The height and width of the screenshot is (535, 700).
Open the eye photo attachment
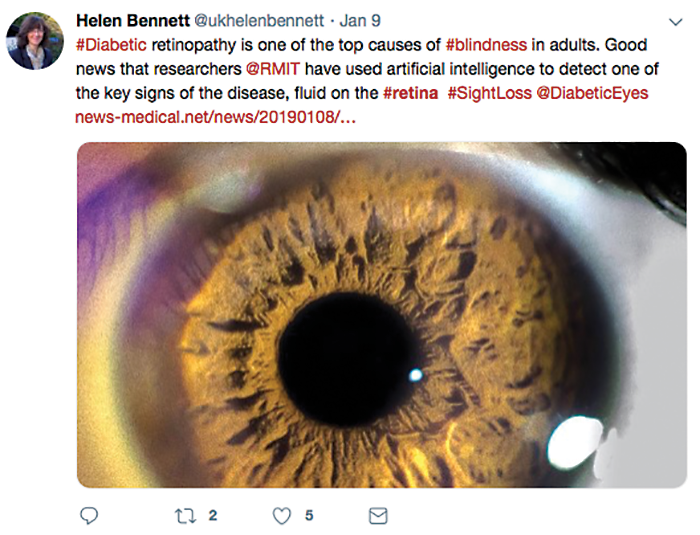tap(382, 315)
